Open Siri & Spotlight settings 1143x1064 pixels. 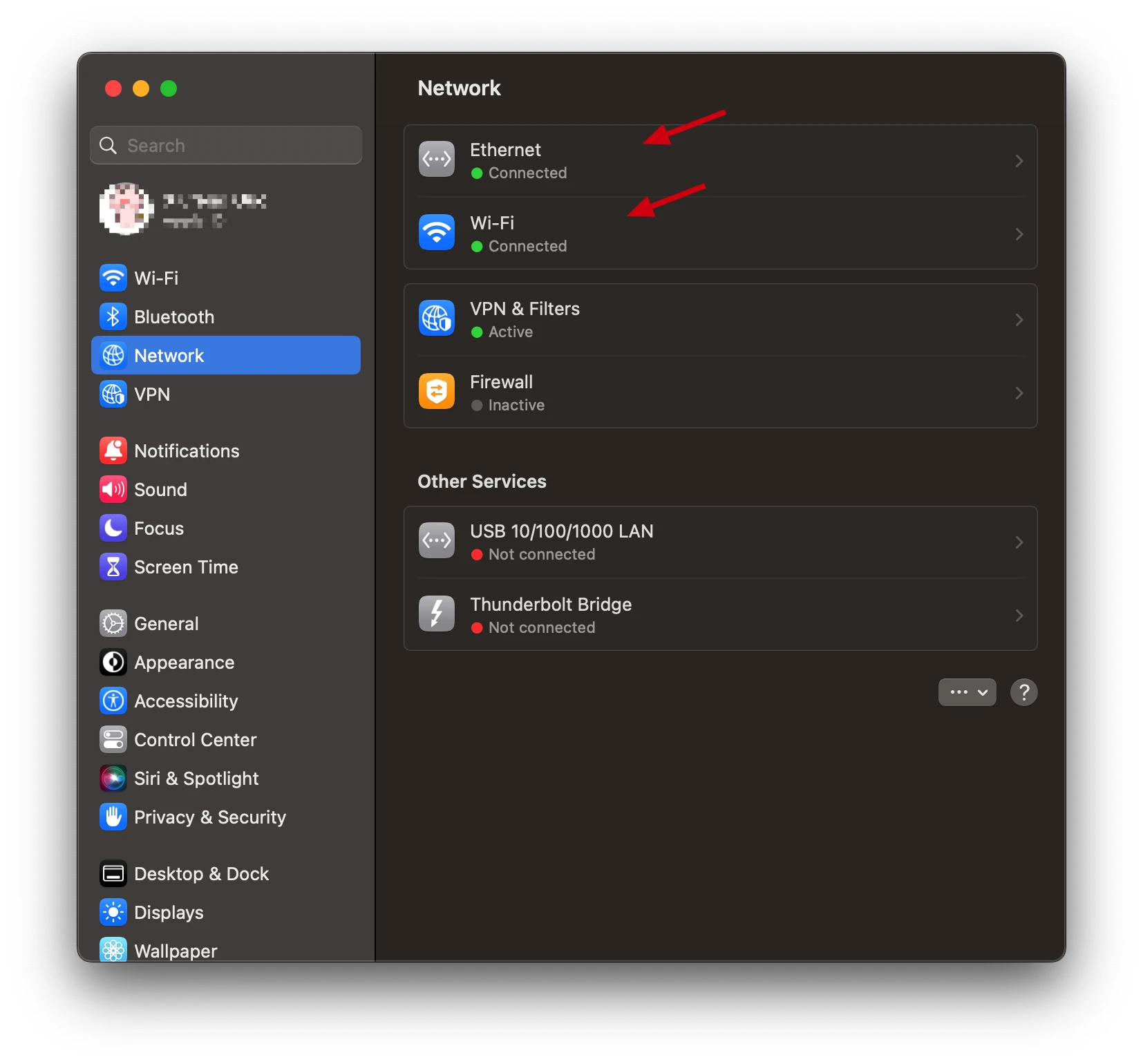[196, 779]
